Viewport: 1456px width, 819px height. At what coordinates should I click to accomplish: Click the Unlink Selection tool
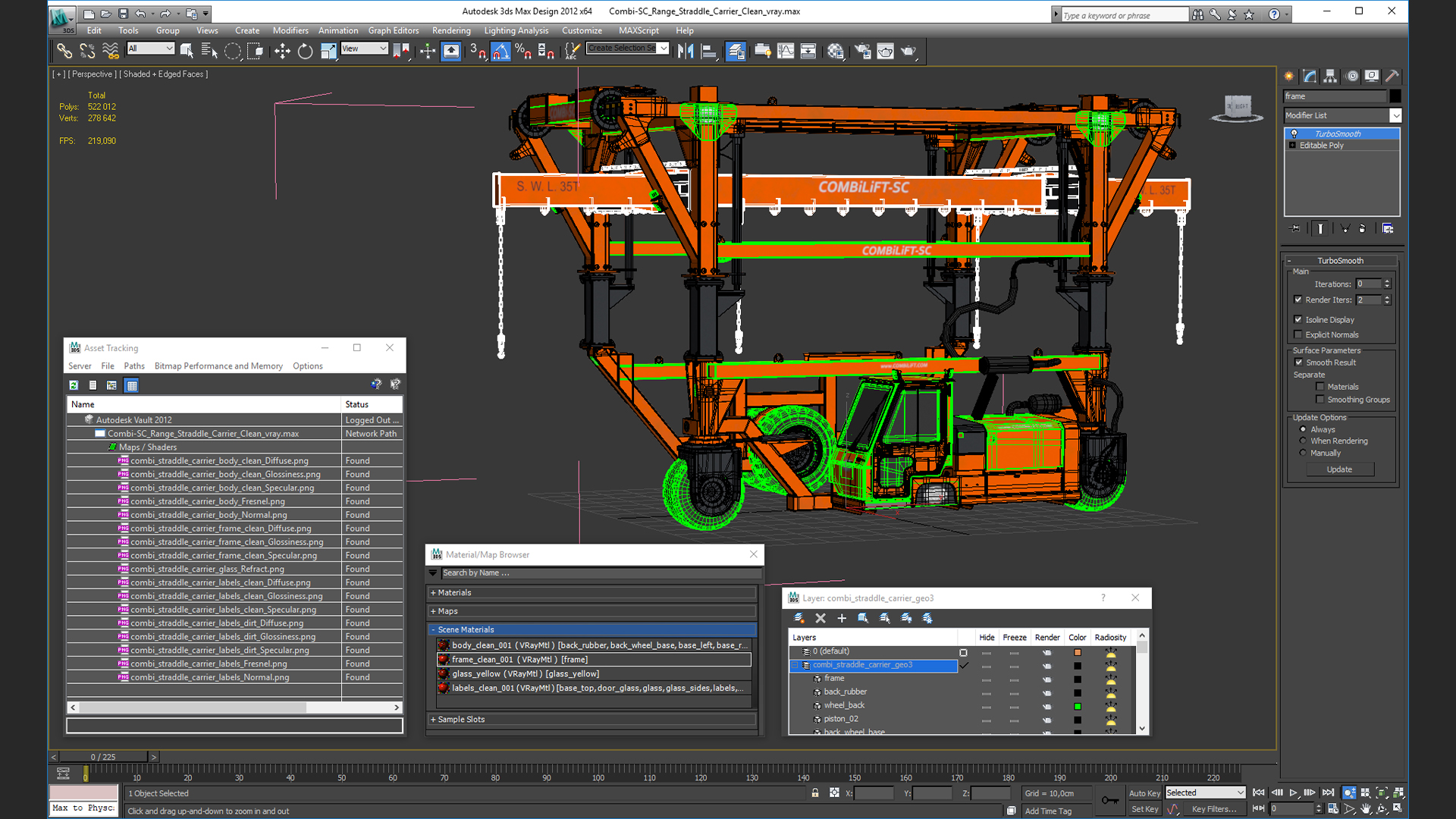pos(87,51)
